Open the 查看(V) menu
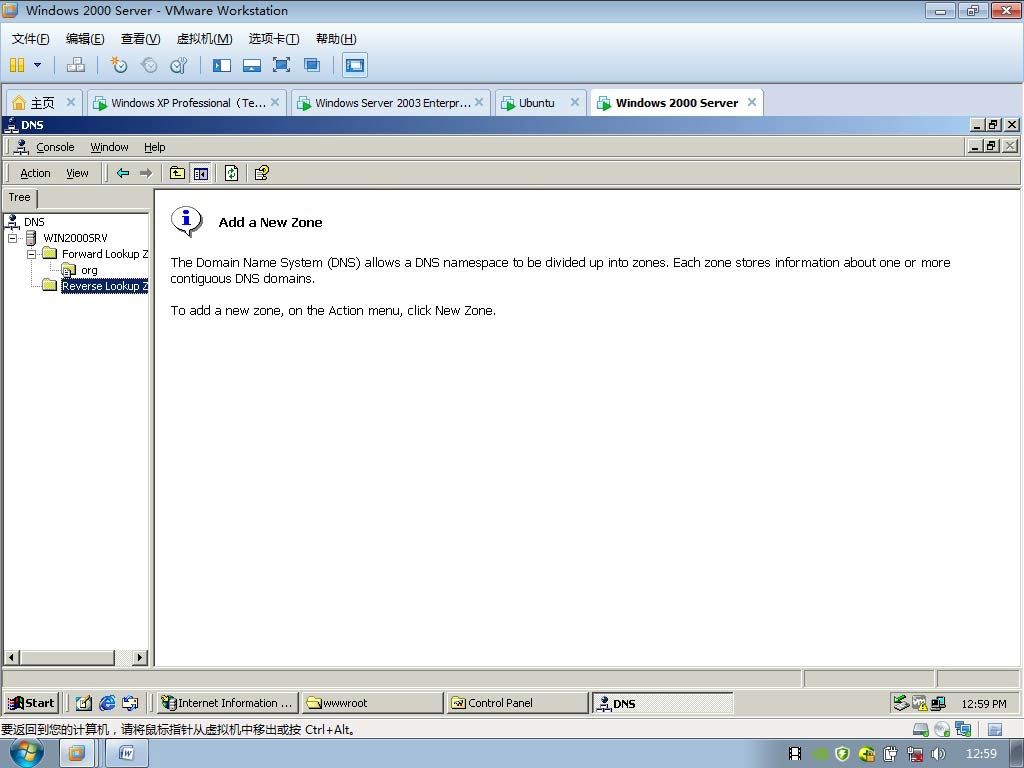The height and width of the screenshot is (768, 1024). [140, 39]
